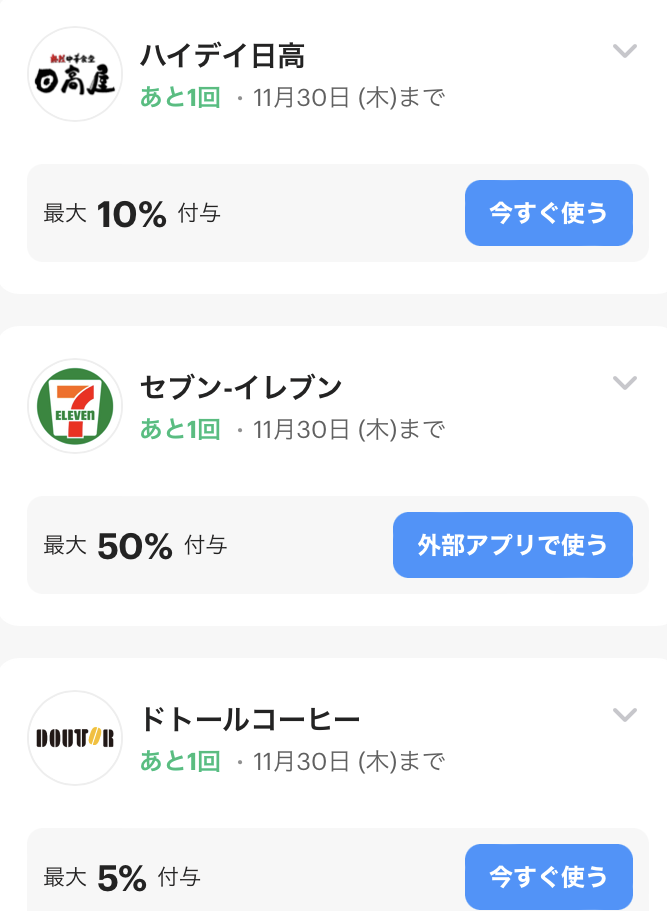Expand the ドトールコーヒー coupon chevron

[625, 715]
